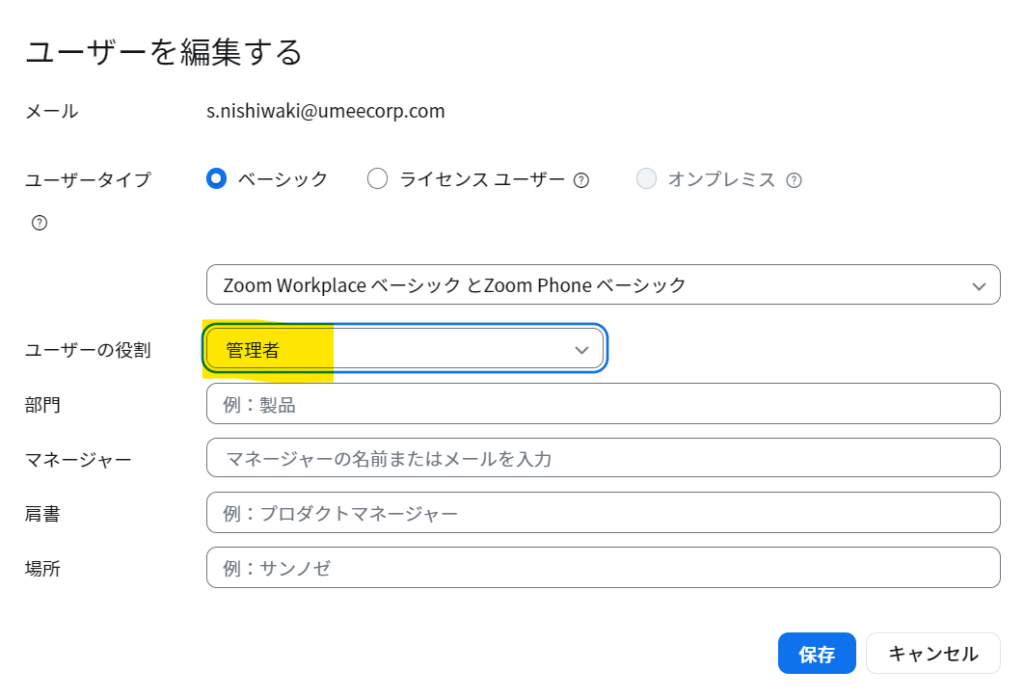Click the 場所 label text

pos(44,568)
